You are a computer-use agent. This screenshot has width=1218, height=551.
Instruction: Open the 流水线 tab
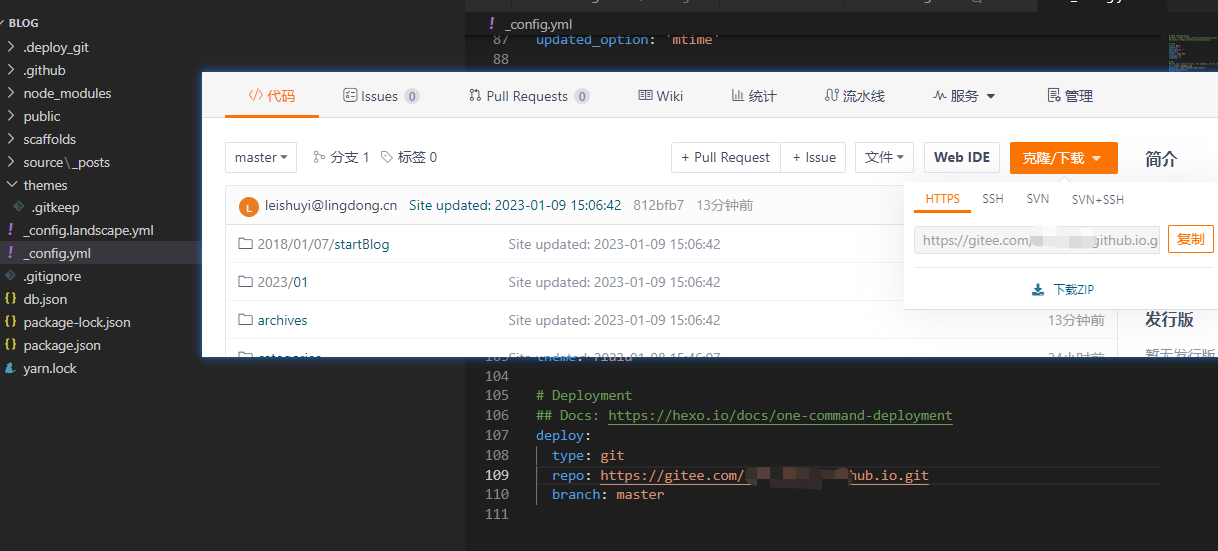tap(855, 96)
